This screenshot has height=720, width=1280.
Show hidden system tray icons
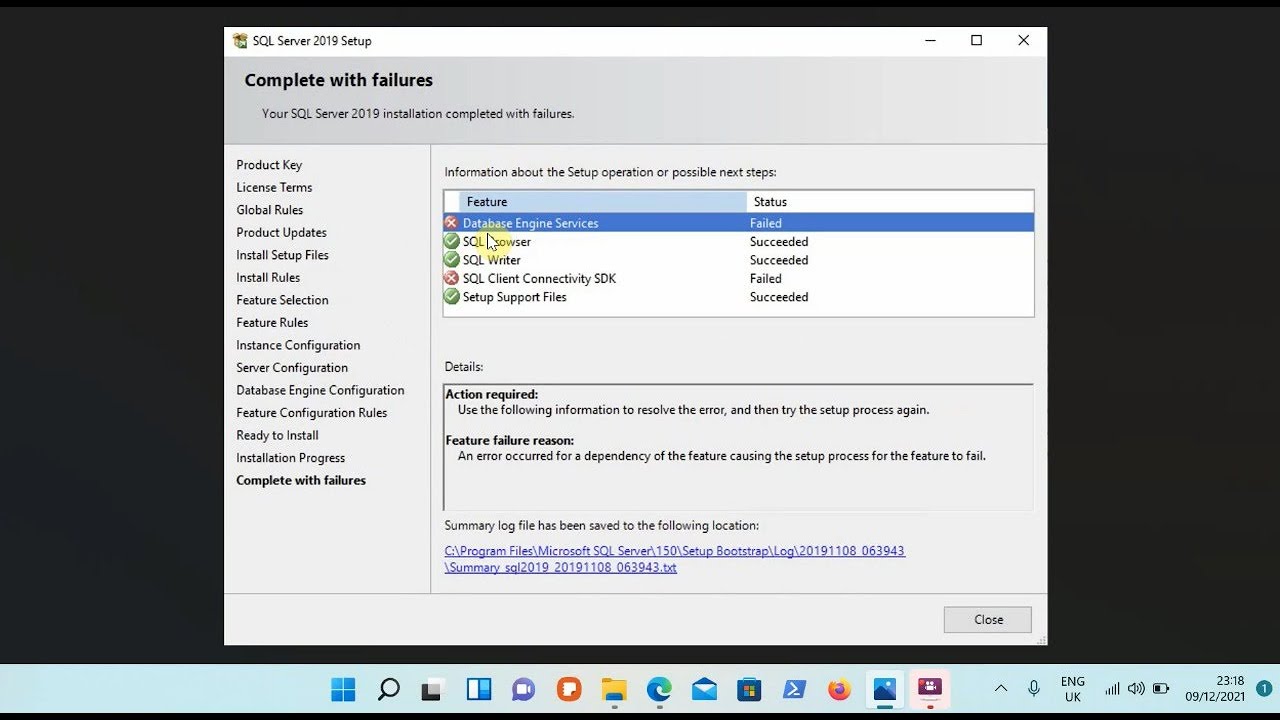coord(1001,689)
